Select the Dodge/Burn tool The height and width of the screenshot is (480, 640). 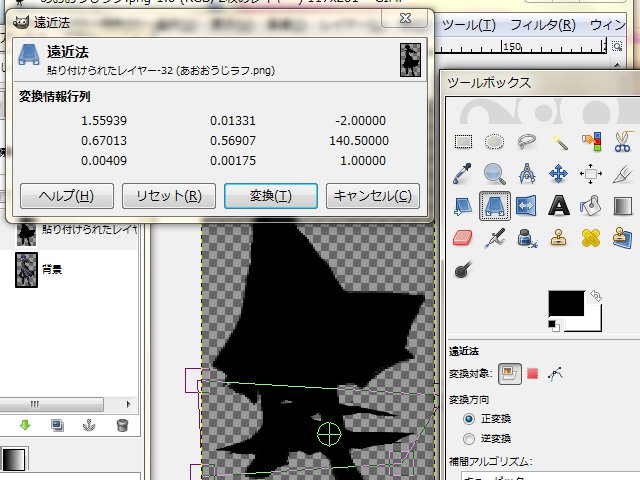click(463, 270)
